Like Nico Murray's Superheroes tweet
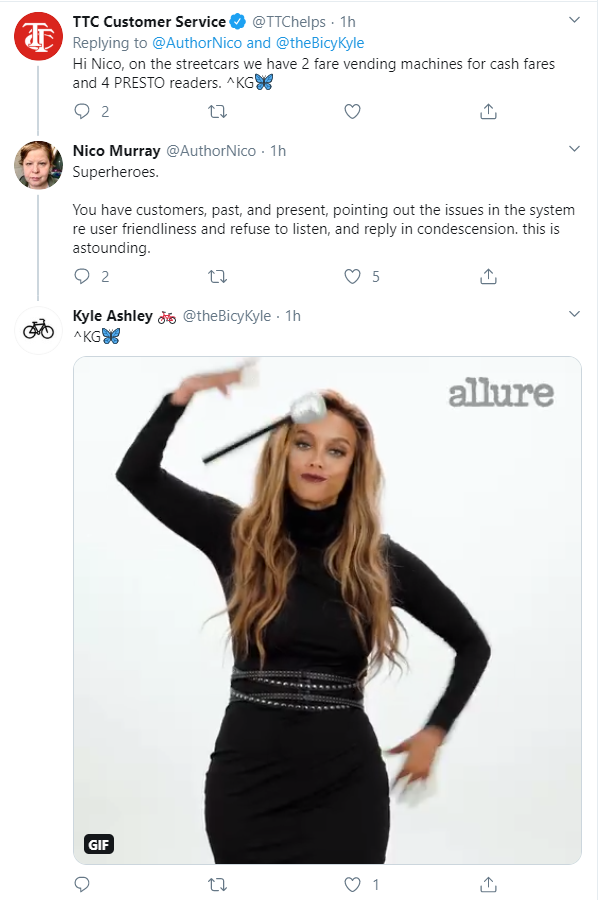Viewport: 602px width, 900px height. click(x=352, y=276)
